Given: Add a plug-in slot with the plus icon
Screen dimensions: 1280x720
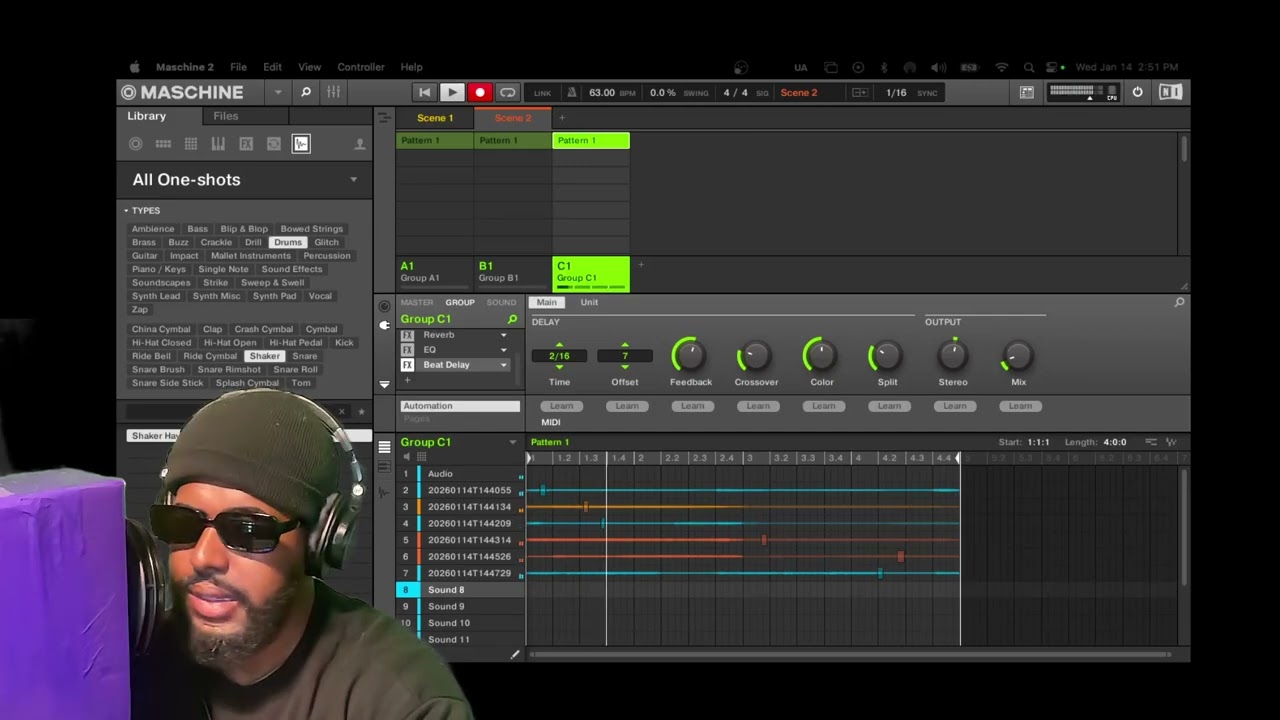Looking at the screenshot, I should (x=407, y=380).
